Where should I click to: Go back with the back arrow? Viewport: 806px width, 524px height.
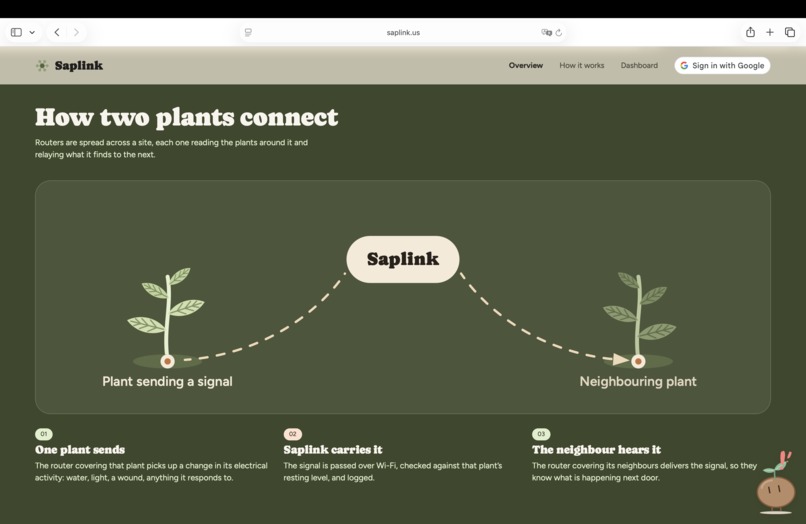click(x=57, y=32)
